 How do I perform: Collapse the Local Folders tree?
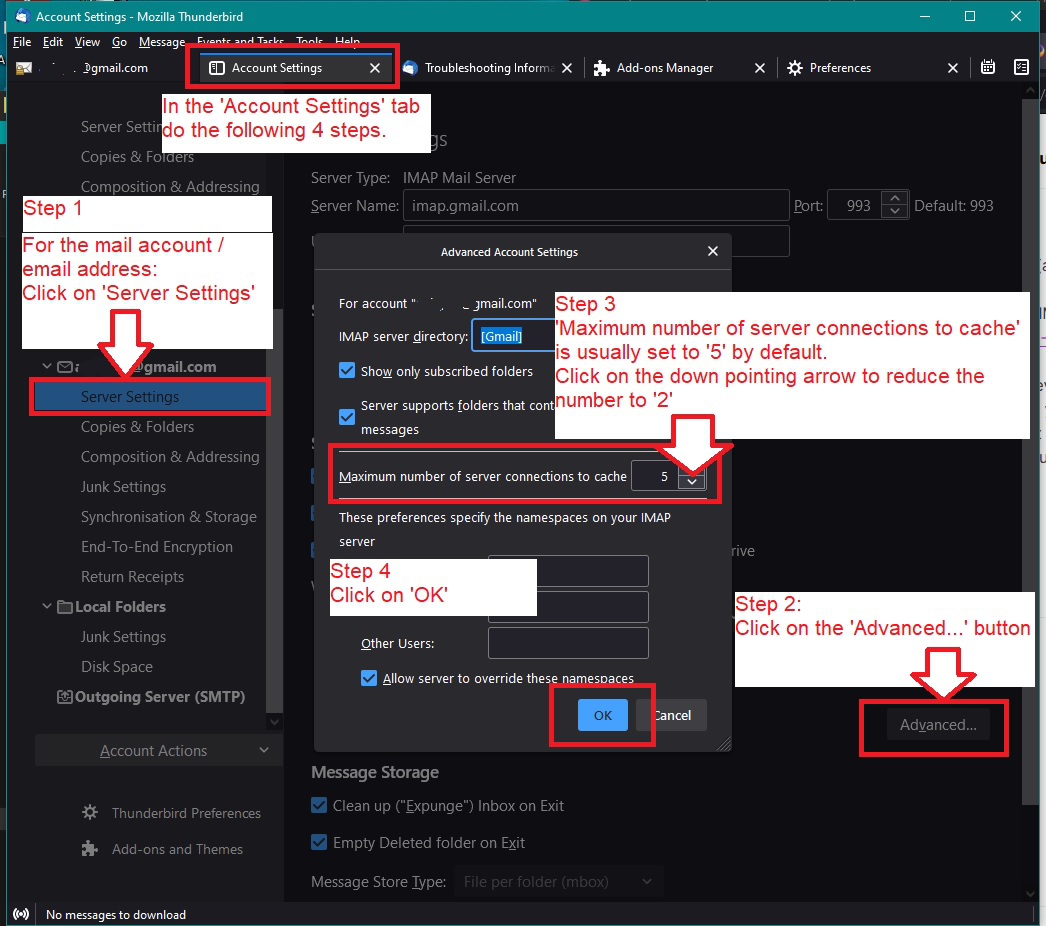[x=47, y=606]
